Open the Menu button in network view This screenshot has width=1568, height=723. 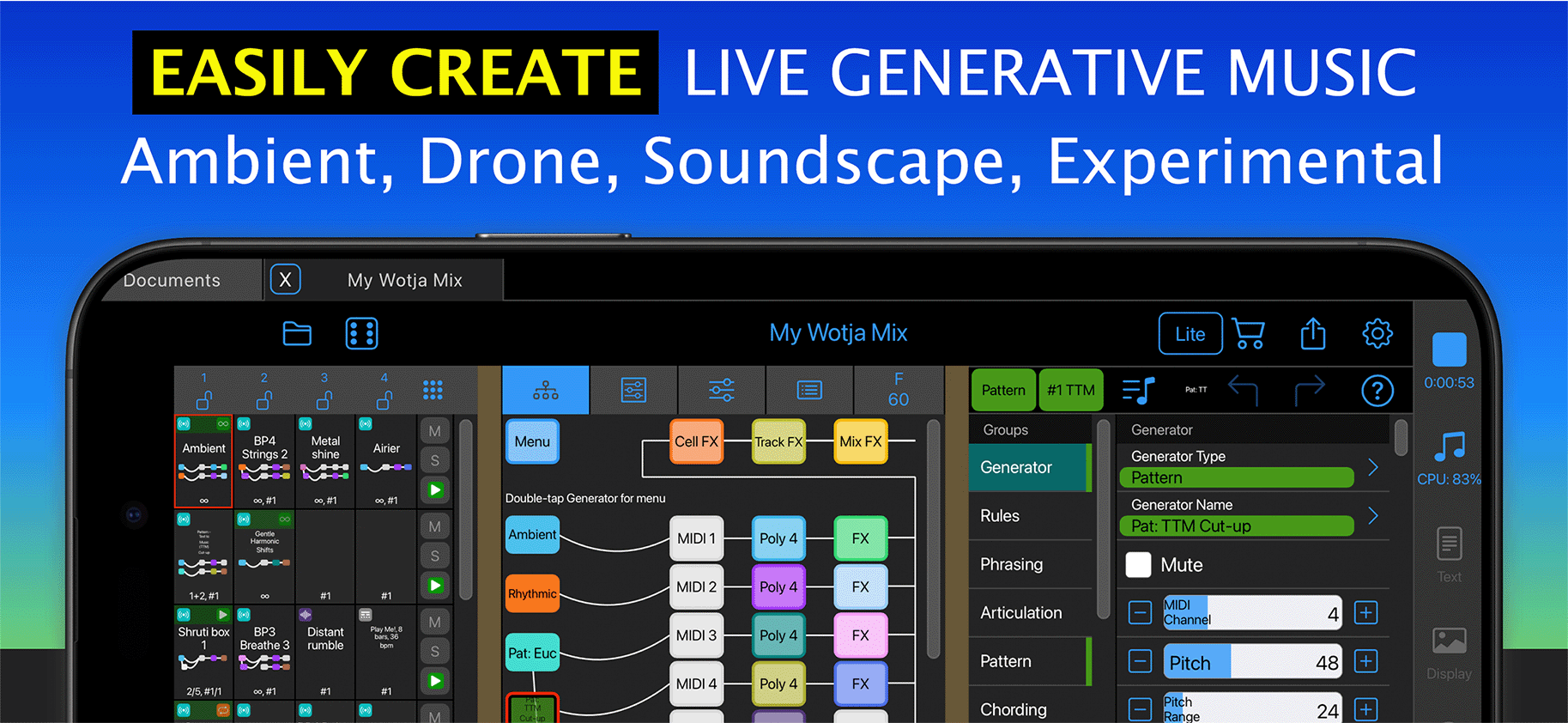point(532,441)
